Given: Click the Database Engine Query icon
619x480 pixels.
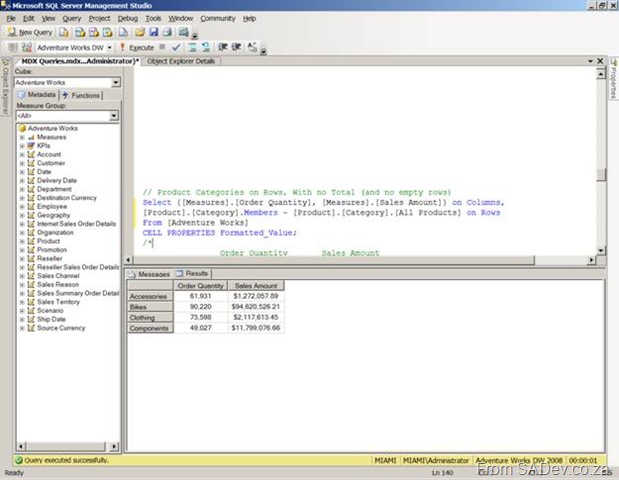Looking at the screenshot, I should pos(64,32).
